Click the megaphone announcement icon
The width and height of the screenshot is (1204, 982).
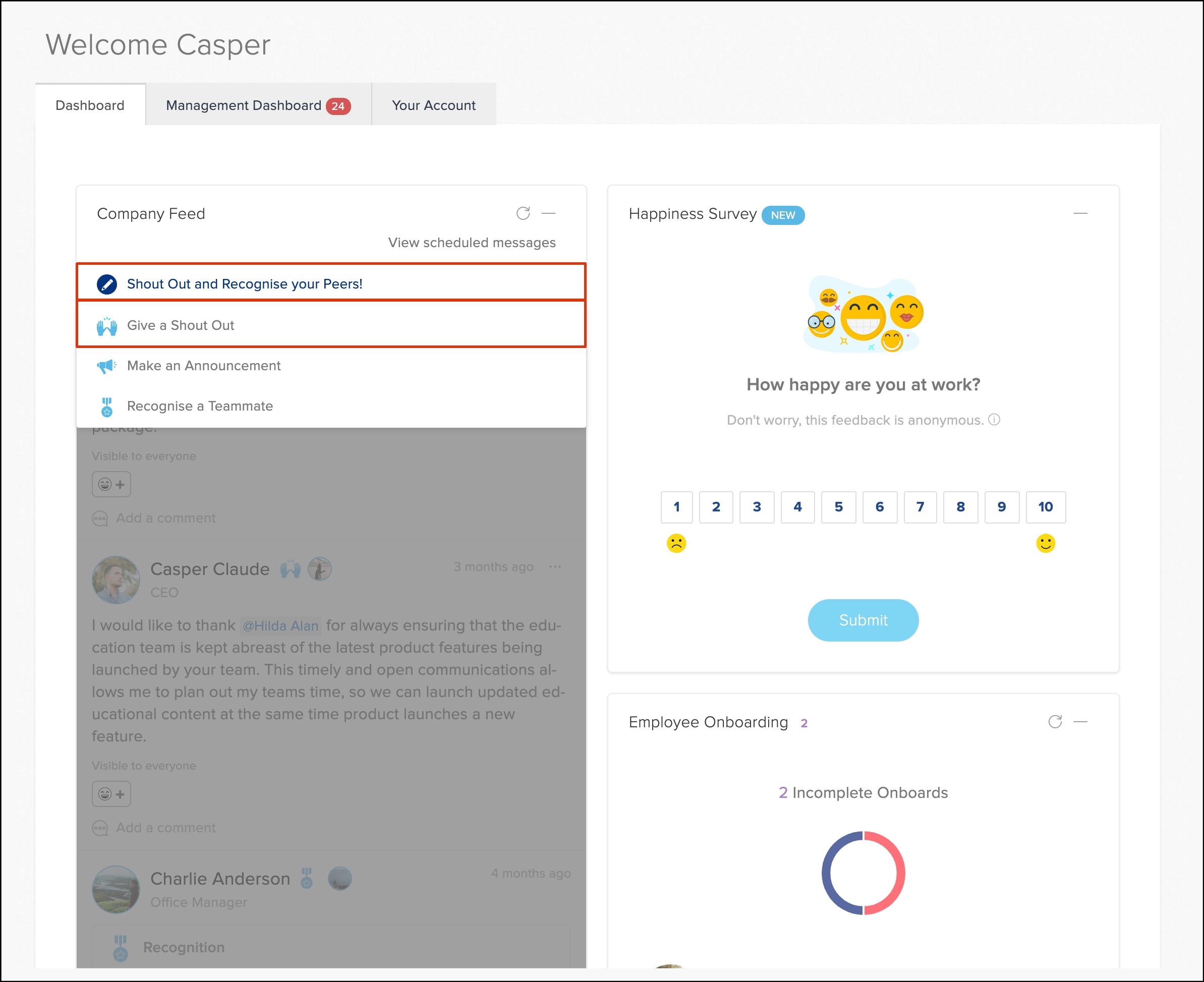pyautogui.click(x=107, y=366)
